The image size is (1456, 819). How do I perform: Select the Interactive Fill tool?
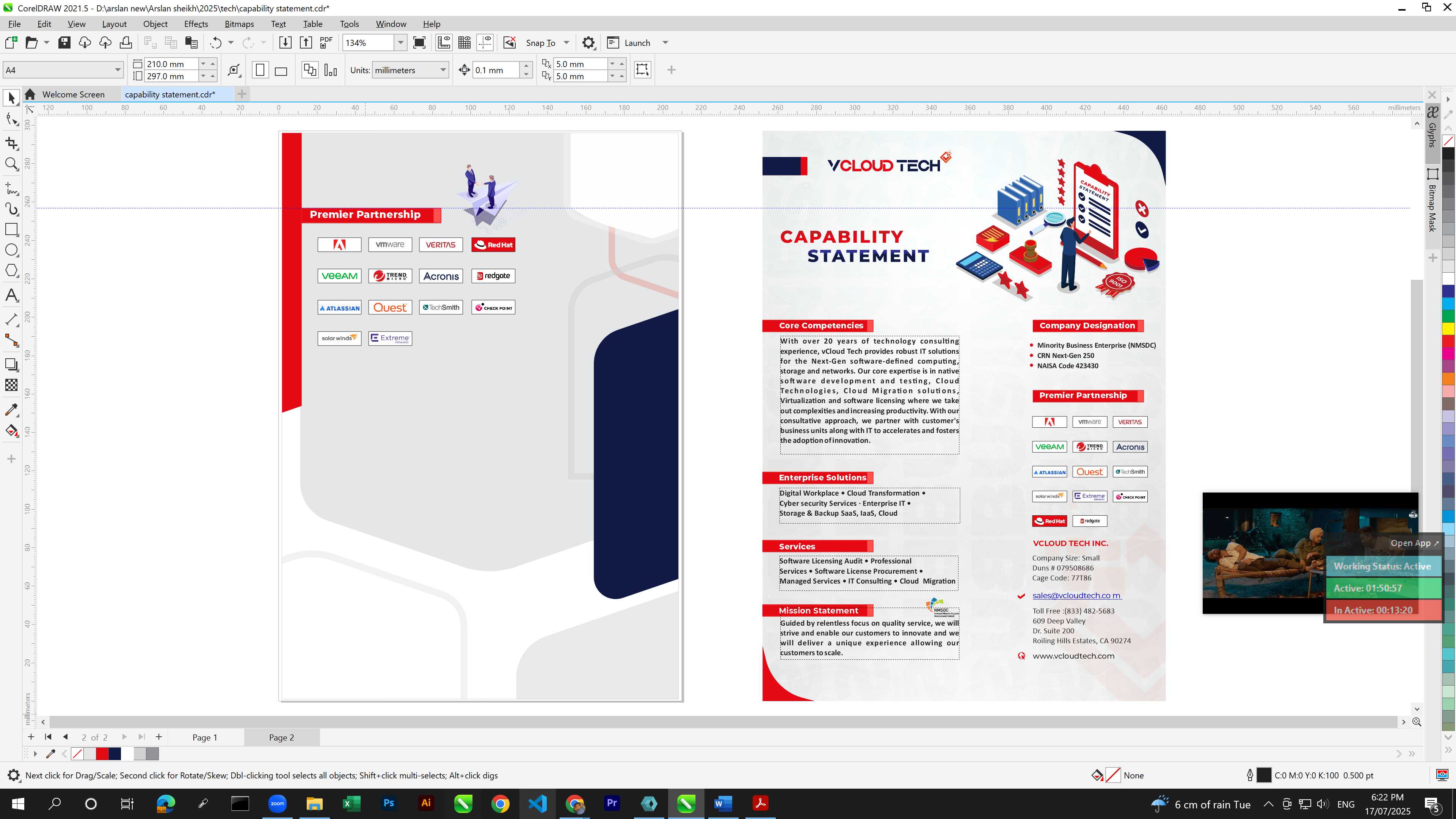11,430
